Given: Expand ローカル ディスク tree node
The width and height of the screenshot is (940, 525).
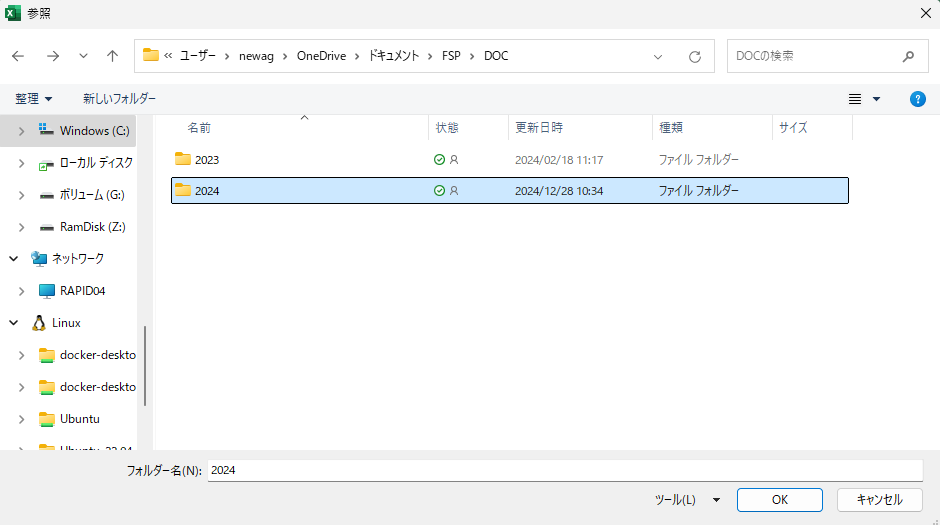Looking at the screenshot, I should (21, 163).
